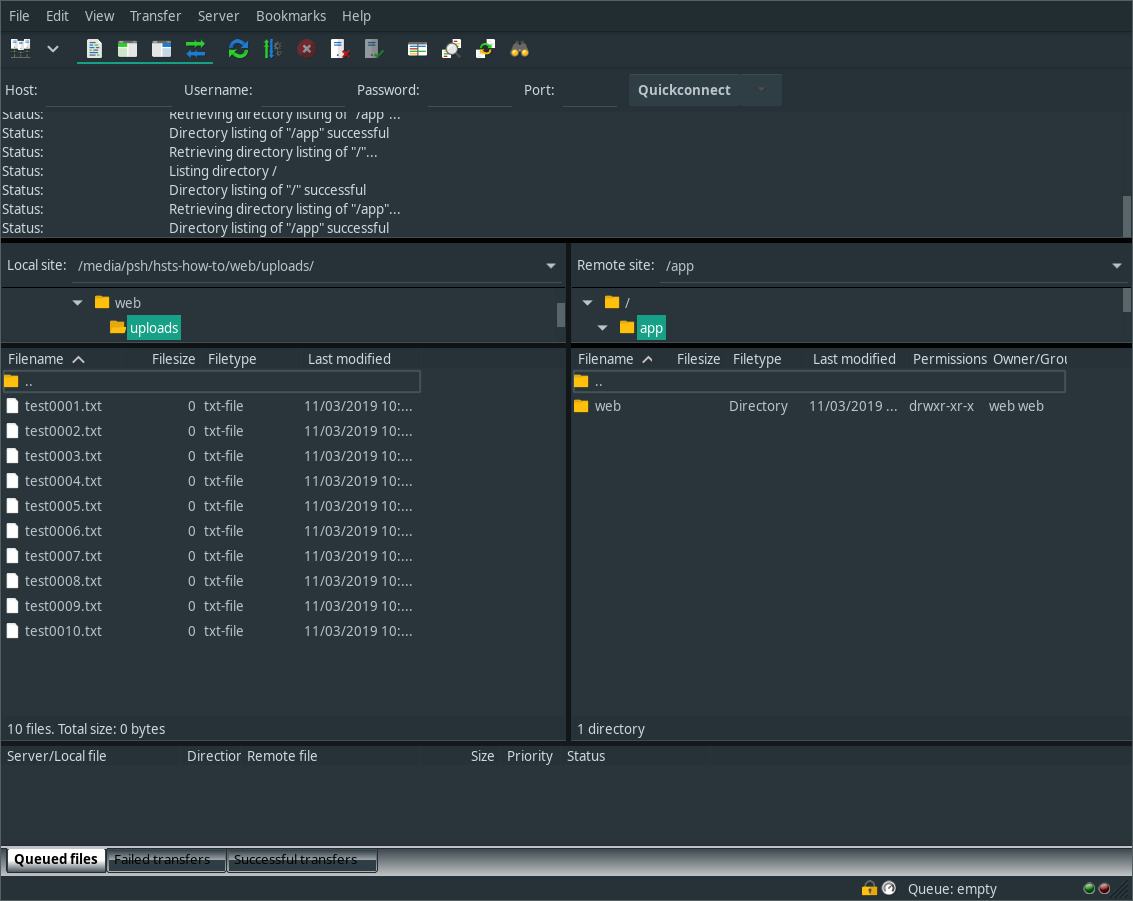Search for files on the server

click(x=519, y=48)
